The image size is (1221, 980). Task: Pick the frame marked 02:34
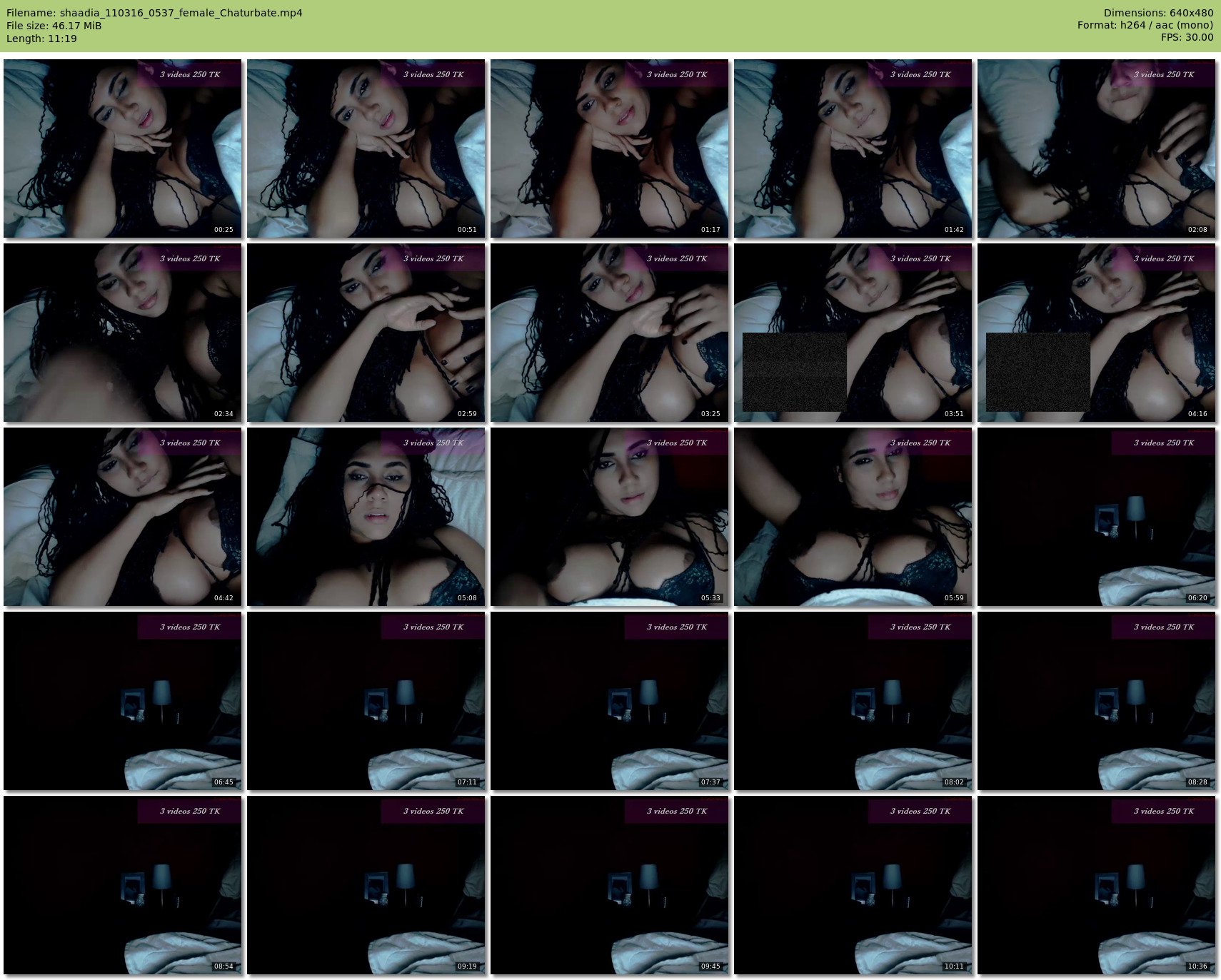point(123,333)
